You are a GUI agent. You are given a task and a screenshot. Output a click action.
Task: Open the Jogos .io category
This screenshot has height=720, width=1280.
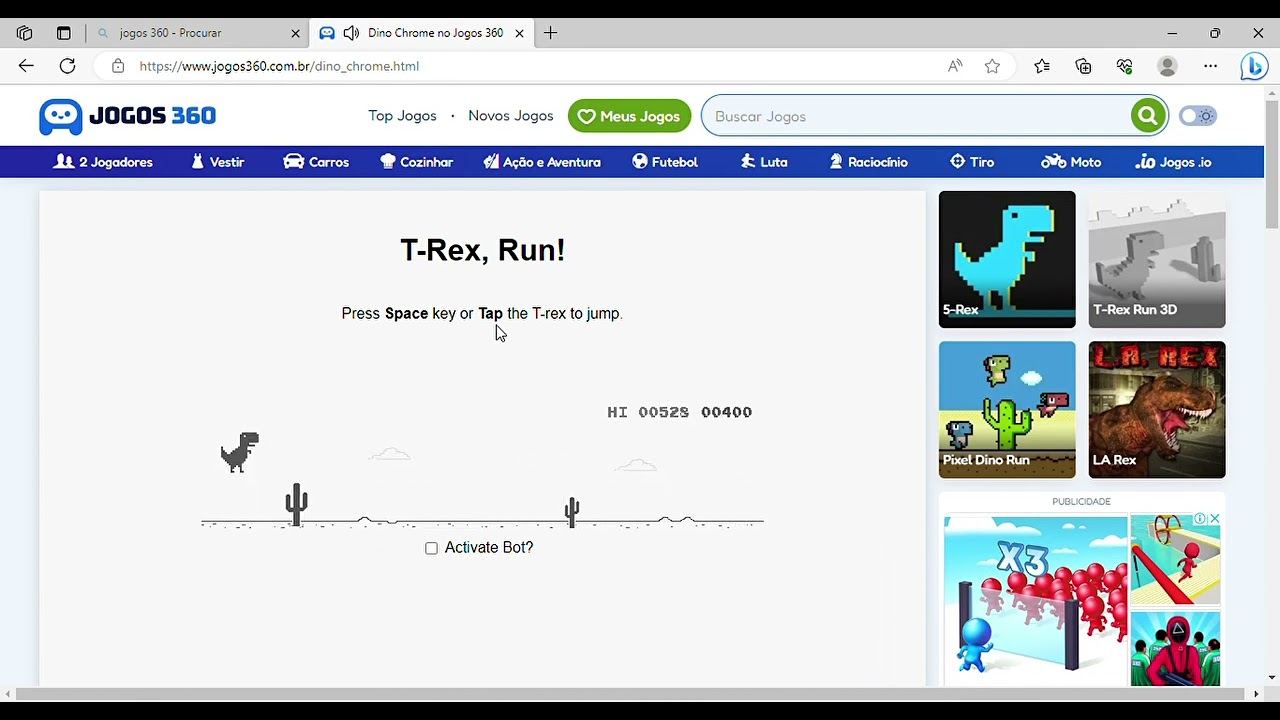[1173, 162]
